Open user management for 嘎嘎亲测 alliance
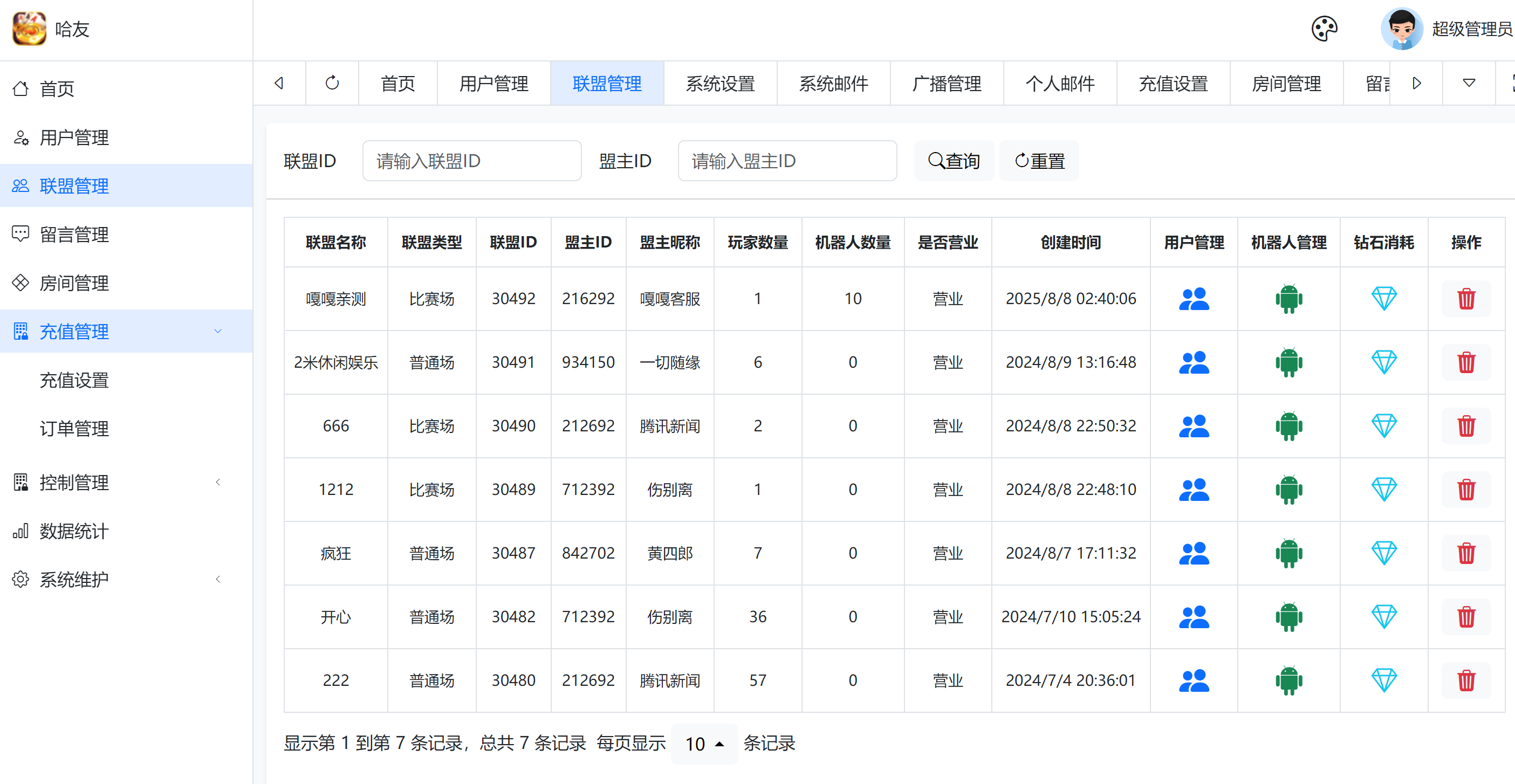This screenshot has height=784, width=1515. [x=1194, y=299]
